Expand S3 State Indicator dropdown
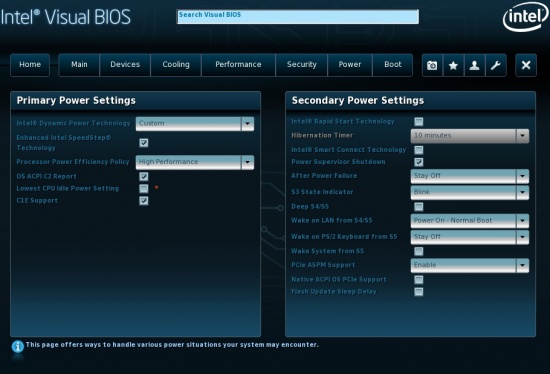The height and width of the screenshot is (374, 550). 470,192
